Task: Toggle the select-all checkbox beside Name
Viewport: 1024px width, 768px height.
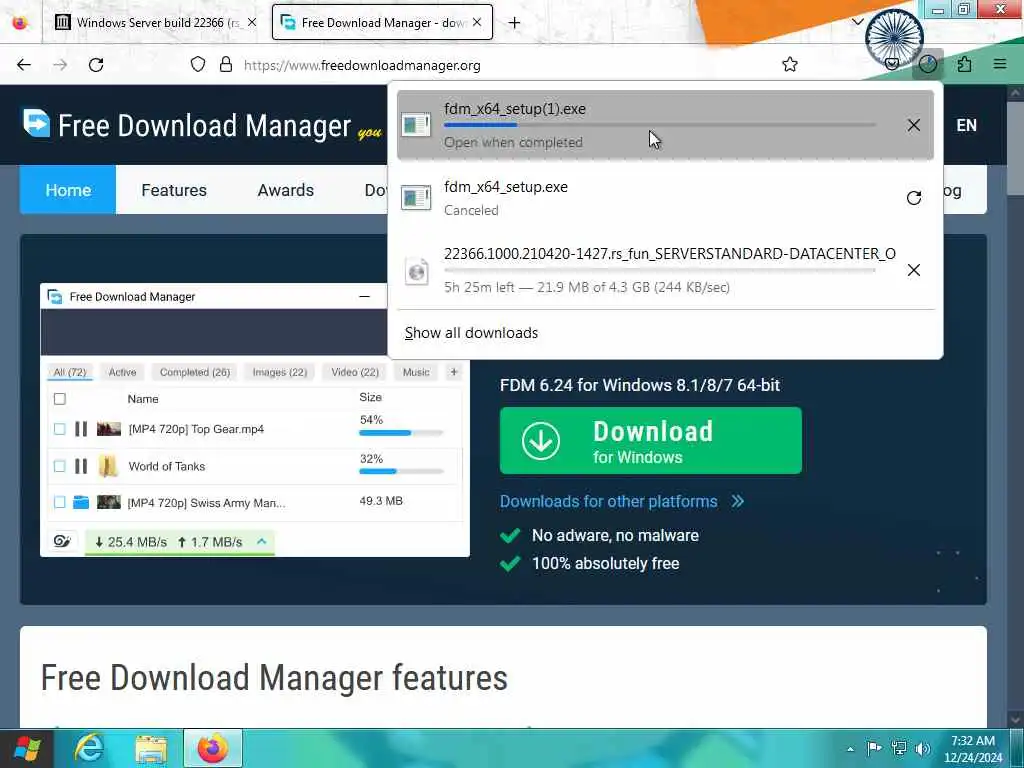Action: click(59, 399)
